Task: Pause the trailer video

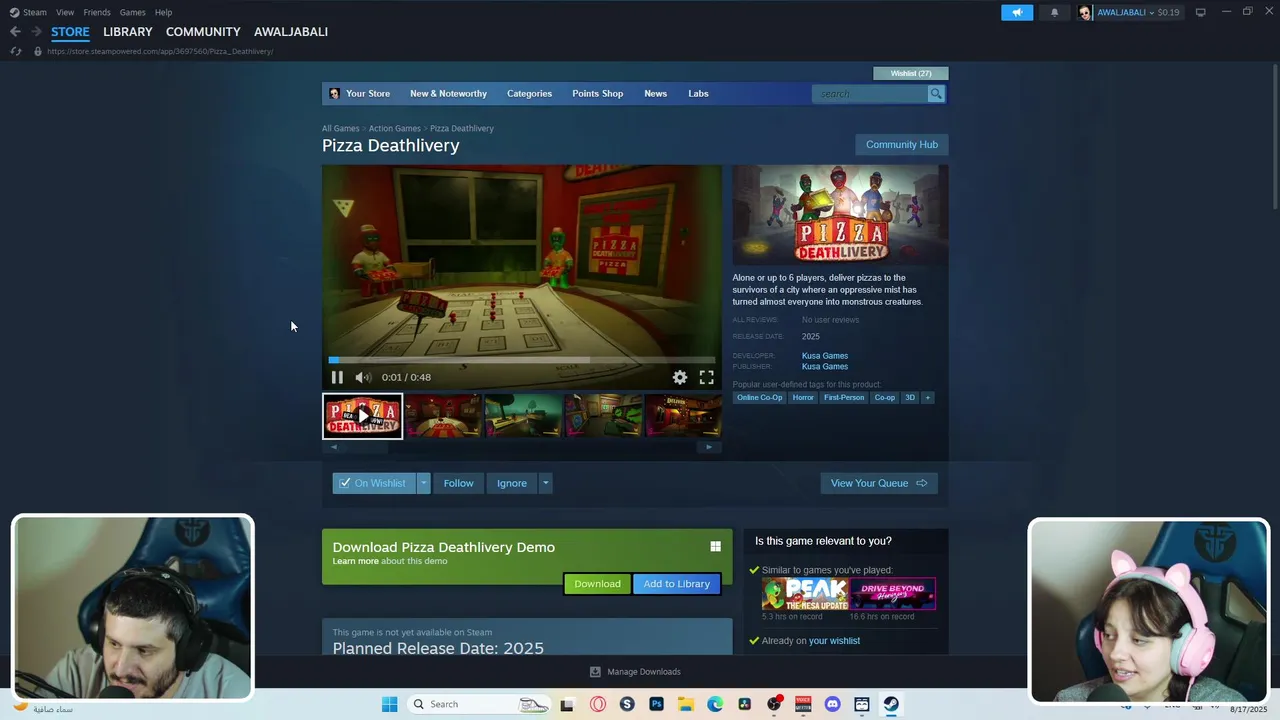Action: (337, 377)
